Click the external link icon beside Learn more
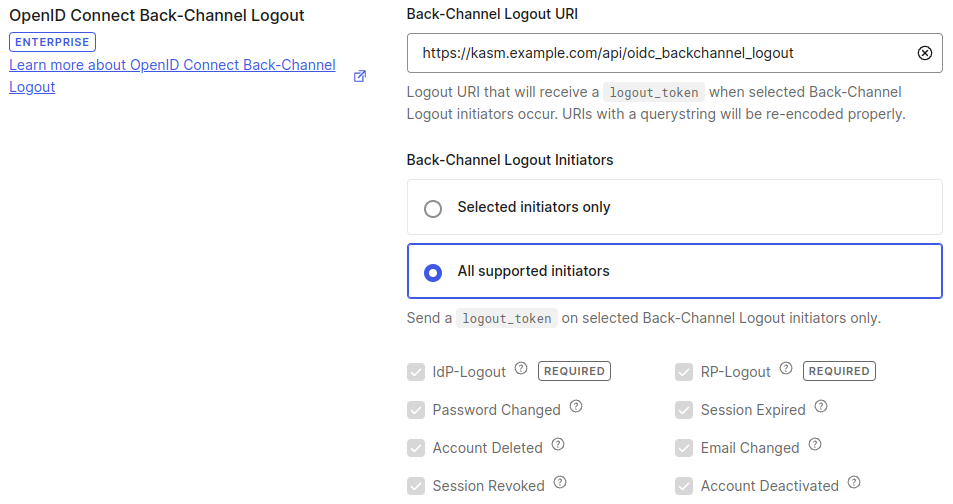 (360, 76)
